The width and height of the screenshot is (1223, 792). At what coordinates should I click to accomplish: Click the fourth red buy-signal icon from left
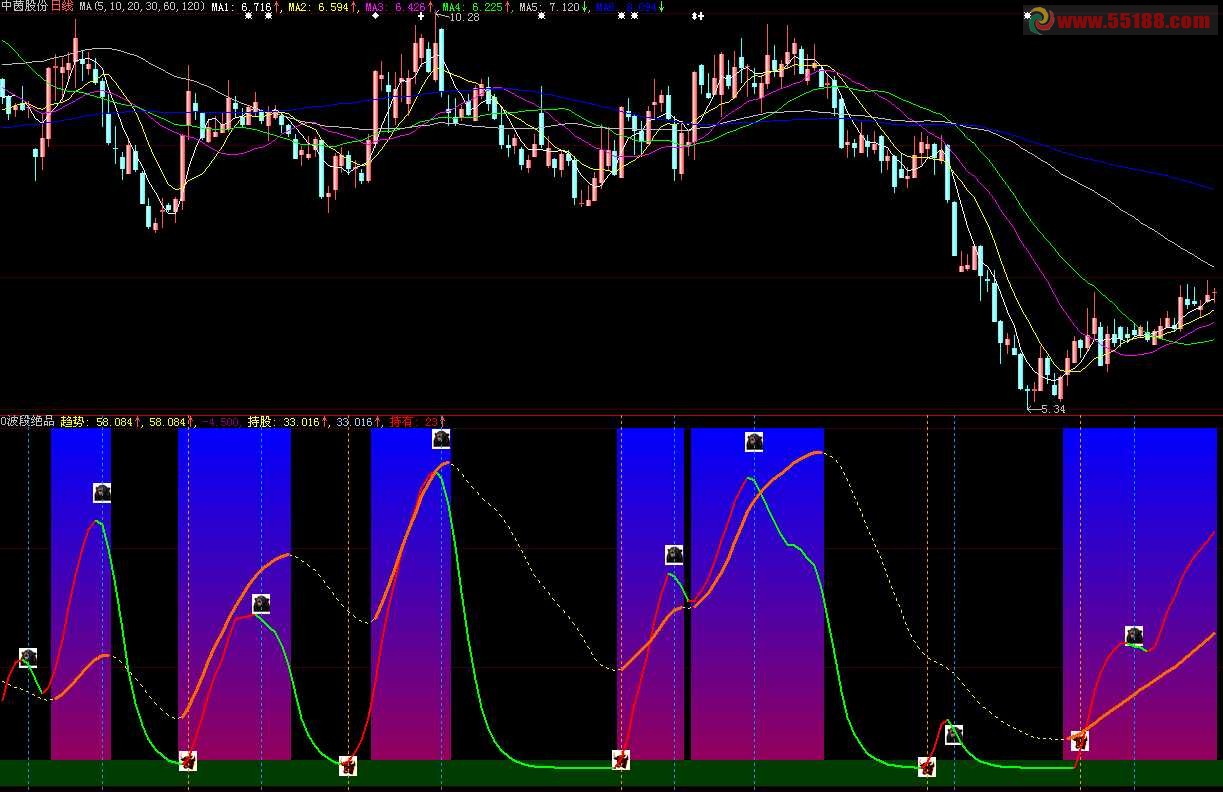928,767
